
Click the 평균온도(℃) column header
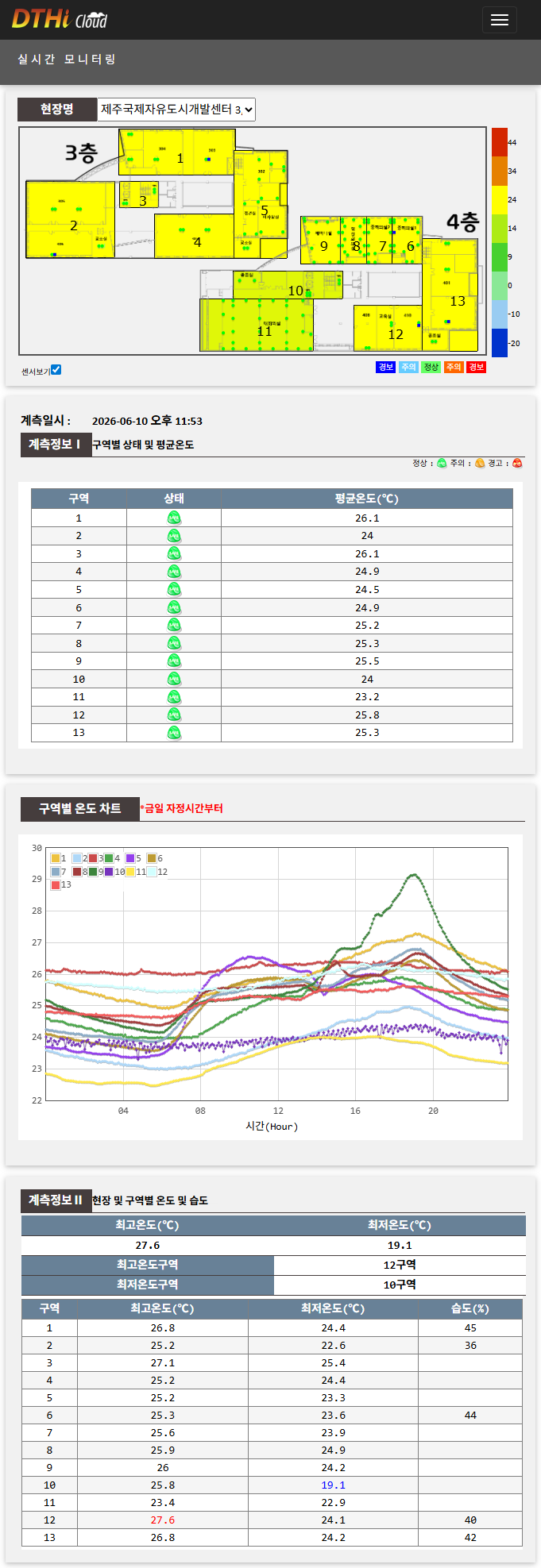coord(367,499)
